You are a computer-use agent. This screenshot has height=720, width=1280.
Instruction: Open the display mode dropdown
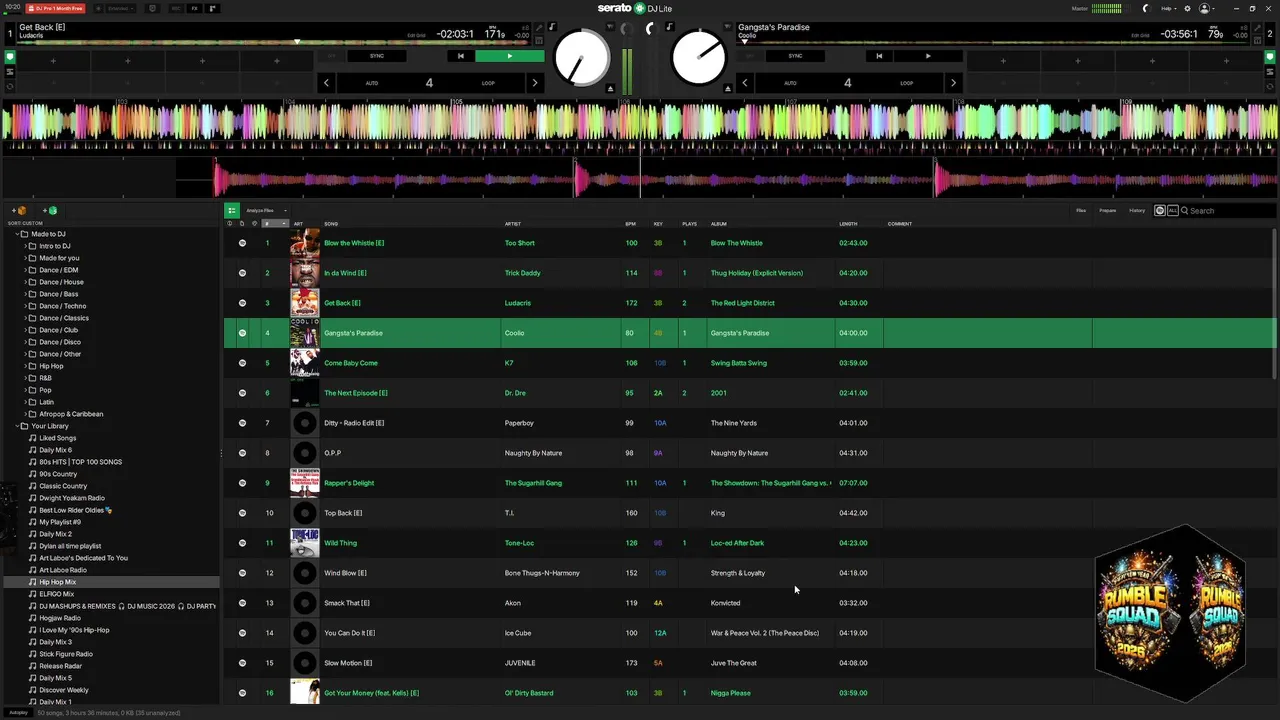119,8
